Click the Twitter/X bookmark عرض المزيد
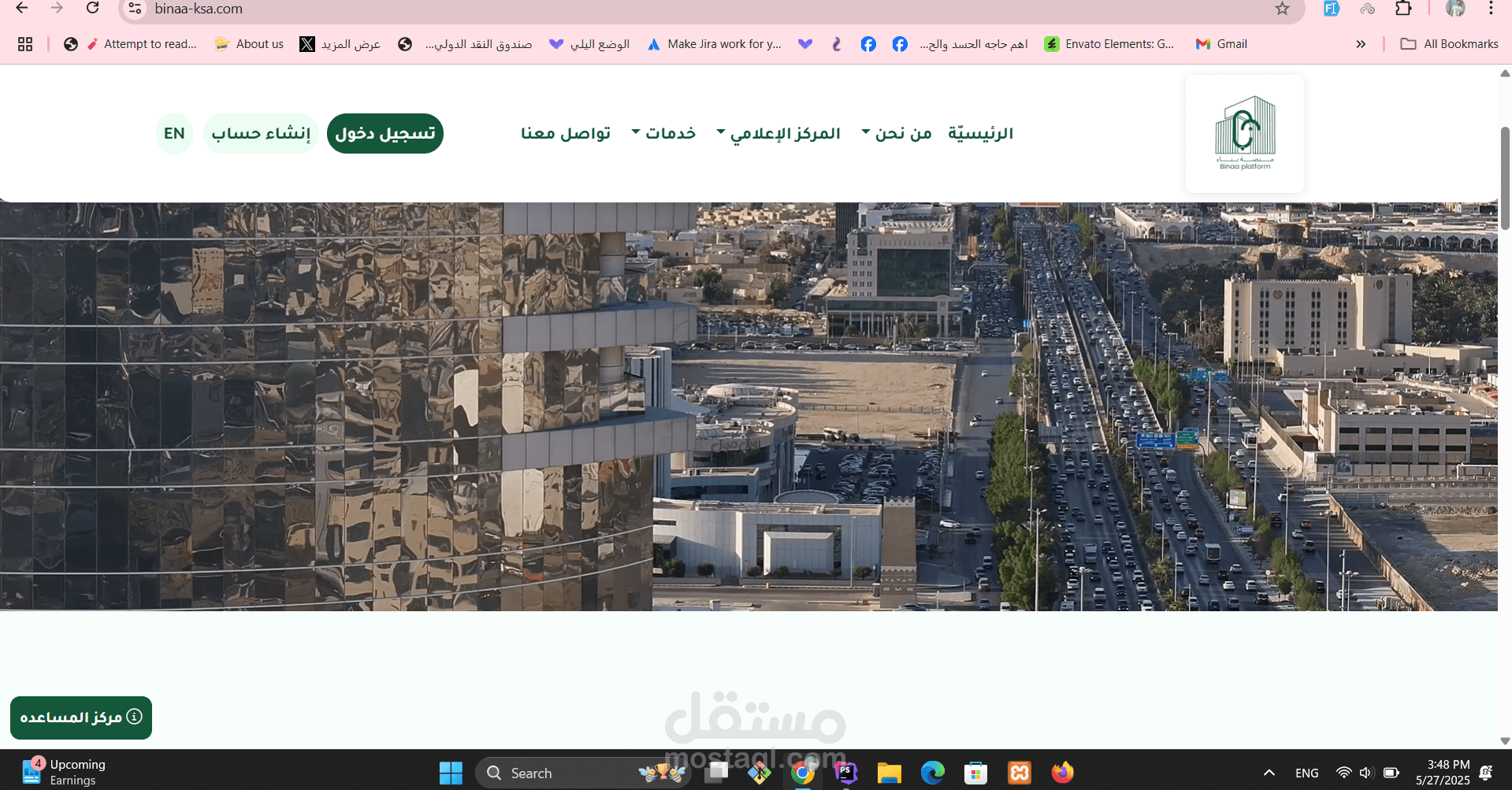Viewport: 1512px width, 790px height. point(340,44)
